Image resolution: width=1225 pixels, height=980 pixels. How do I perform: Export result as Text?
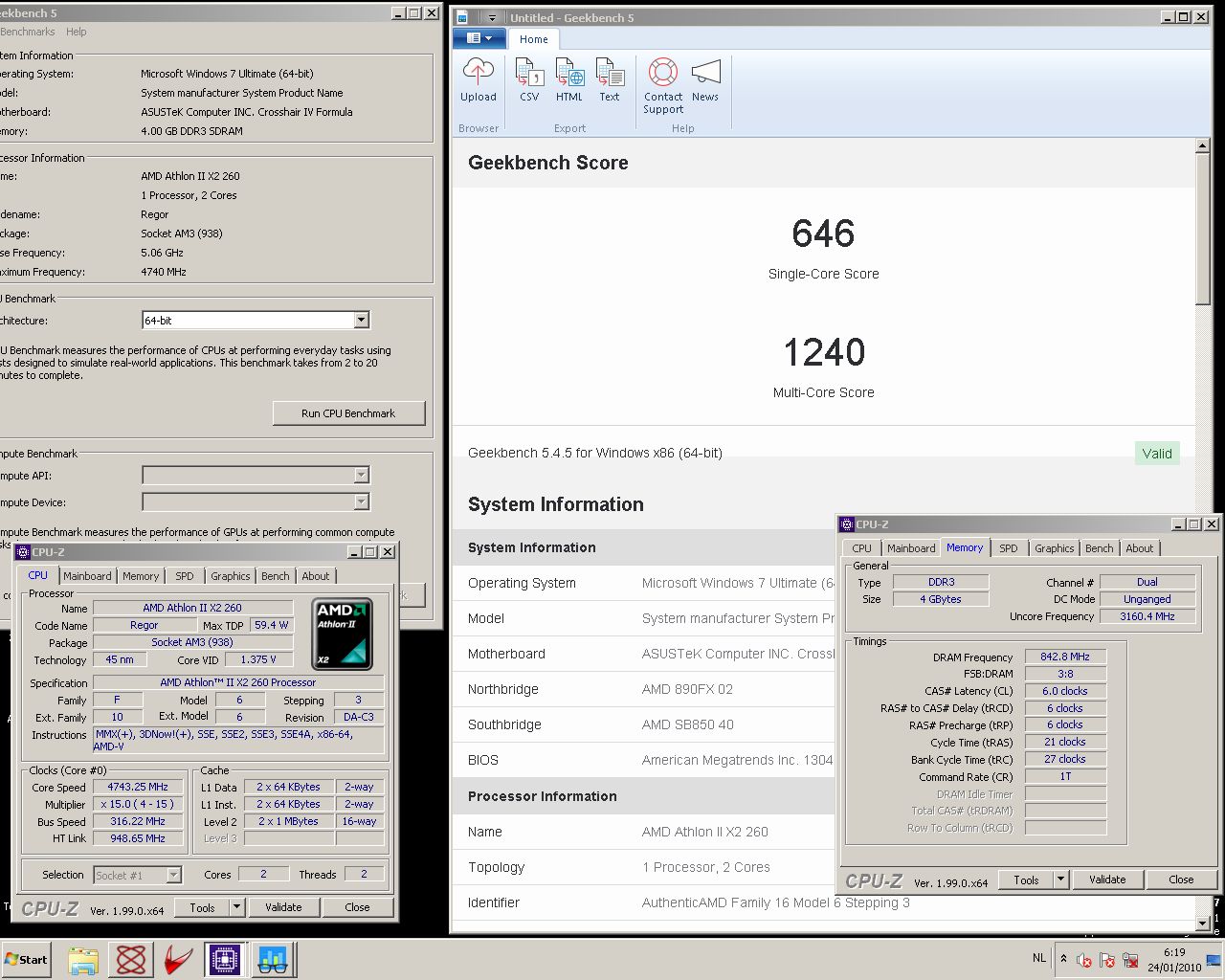(610, 79)
